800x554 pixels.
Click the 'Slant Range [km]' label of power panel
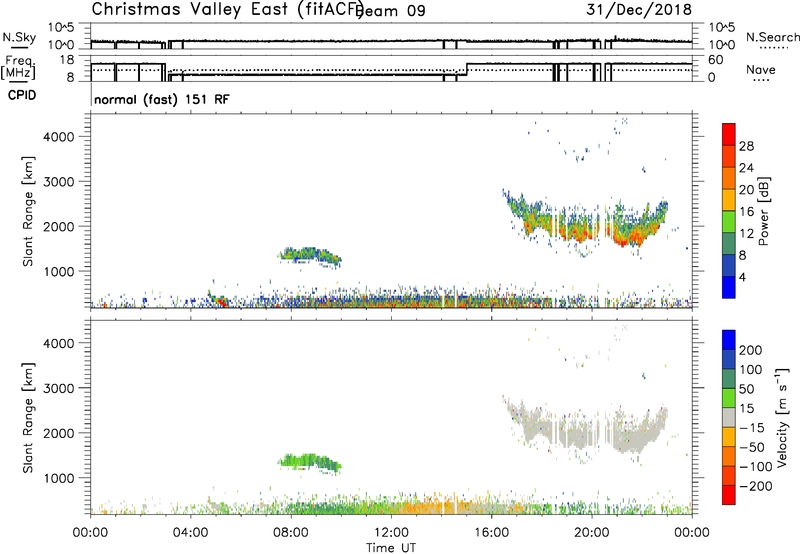coord(28,211)
